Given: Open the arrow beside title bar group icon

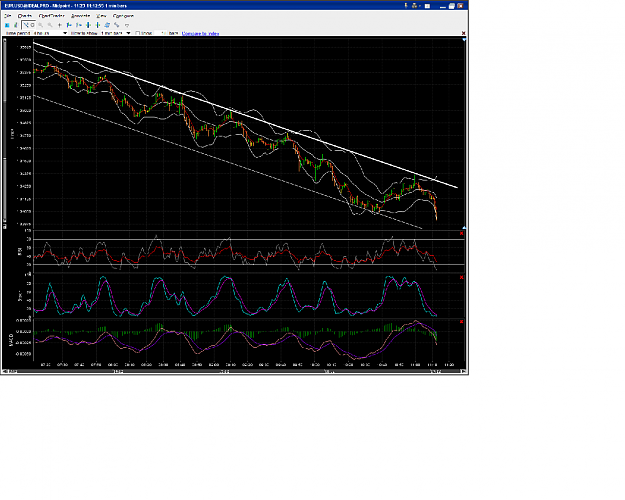Looking at the screenshot, I should 419,6.
